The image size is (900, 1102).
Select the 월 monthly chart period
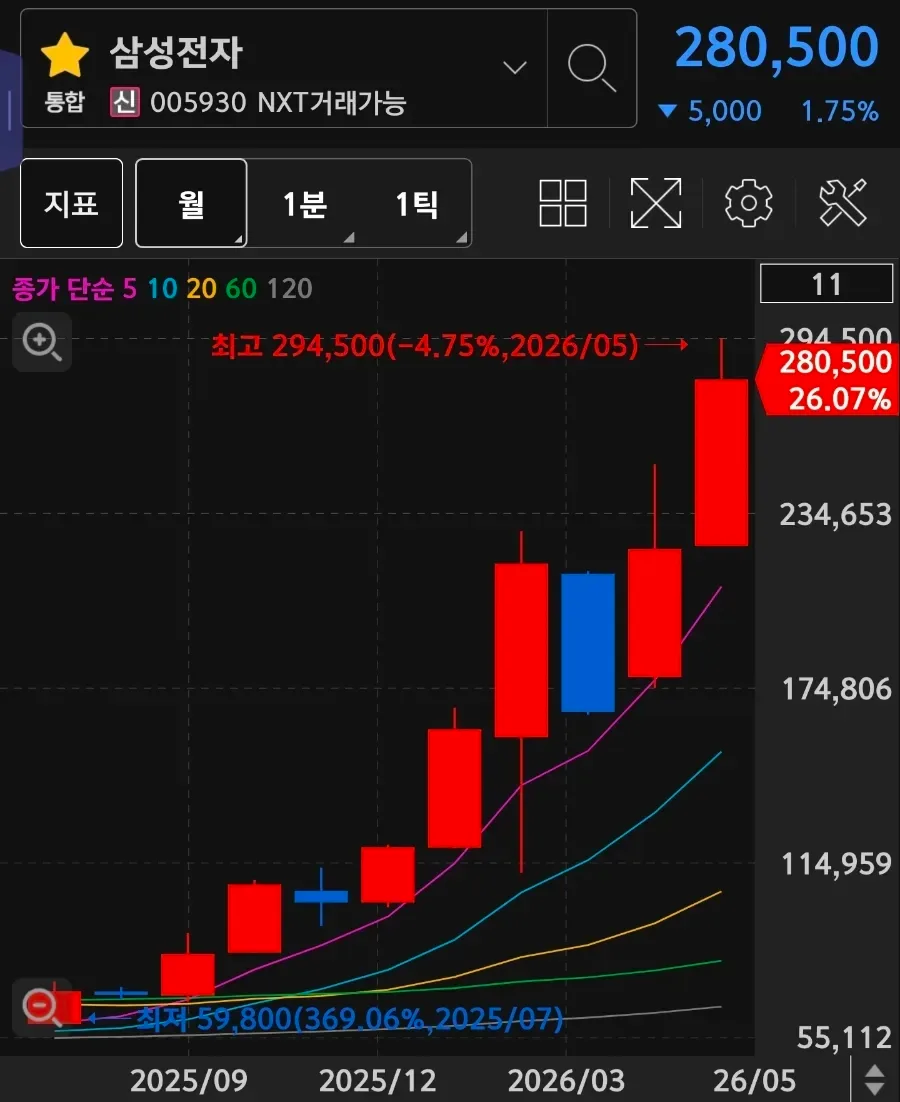coord(191,203)
